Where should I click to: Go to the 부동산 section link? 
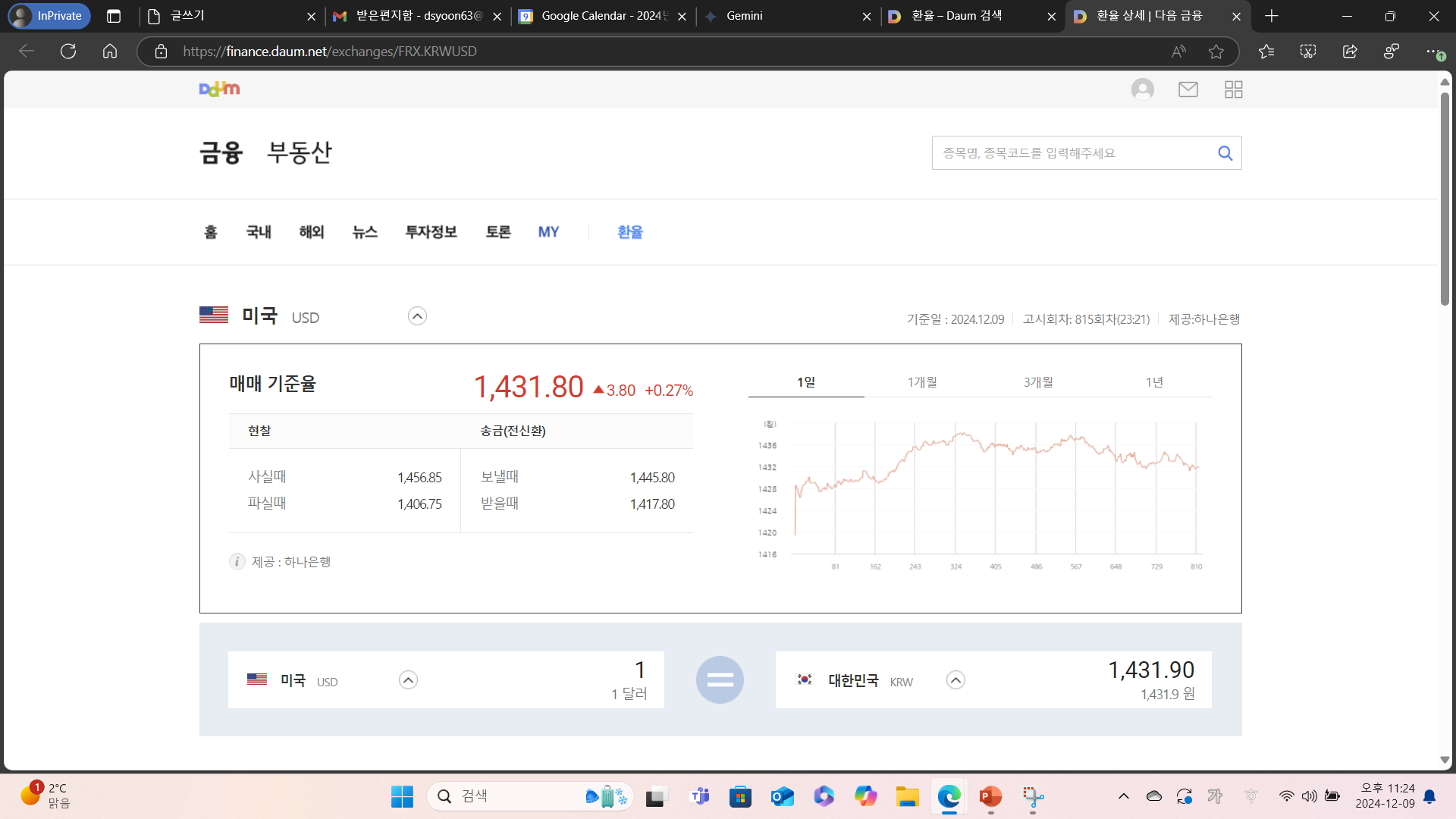point(299,152)
